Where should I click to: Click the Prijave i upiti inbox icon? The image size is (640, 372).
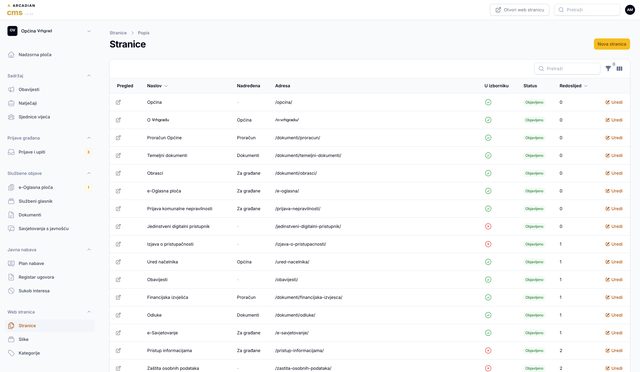point(11,152)
